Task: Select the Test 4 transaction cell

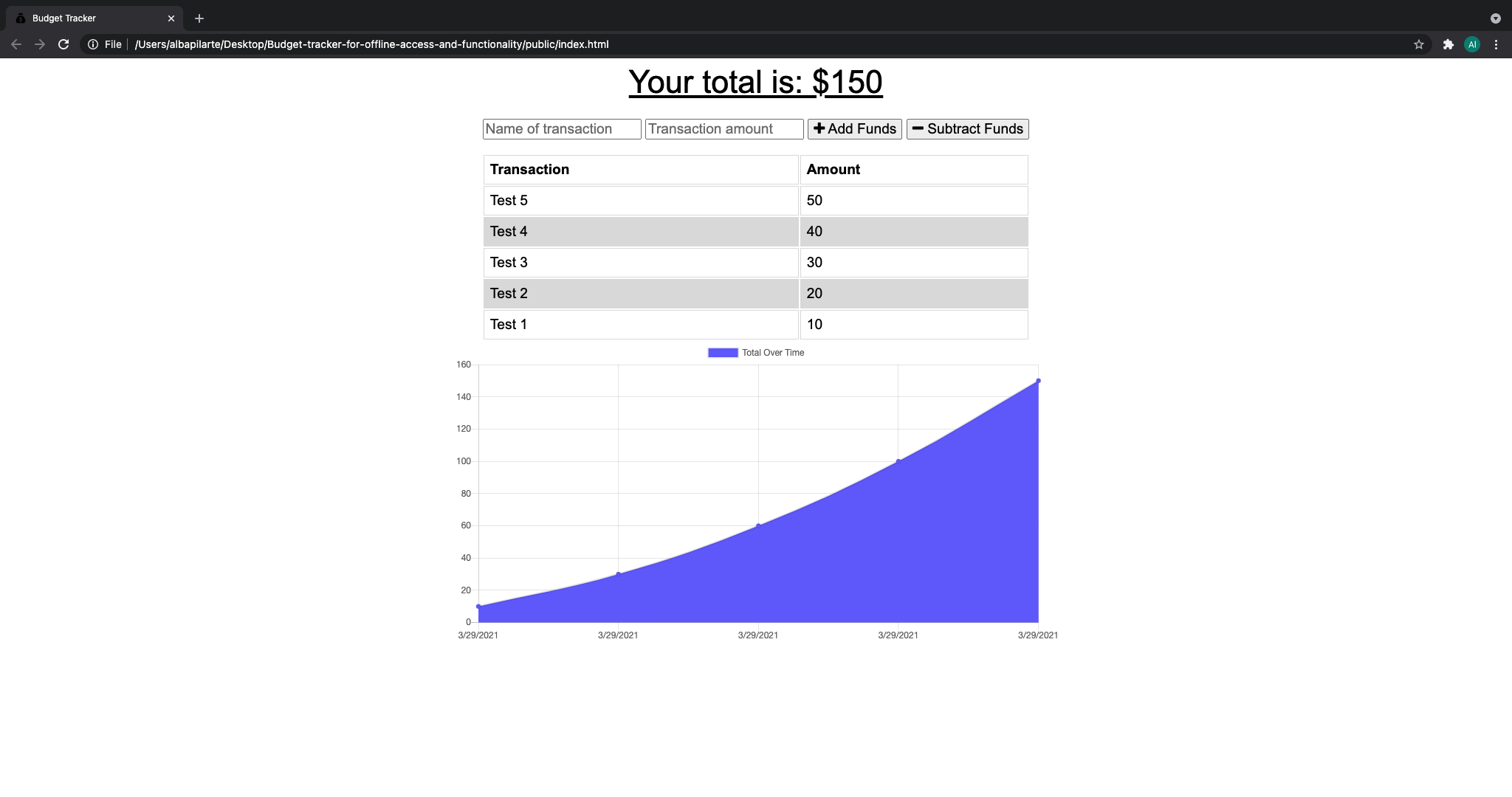Action: [x=641, y=232]
